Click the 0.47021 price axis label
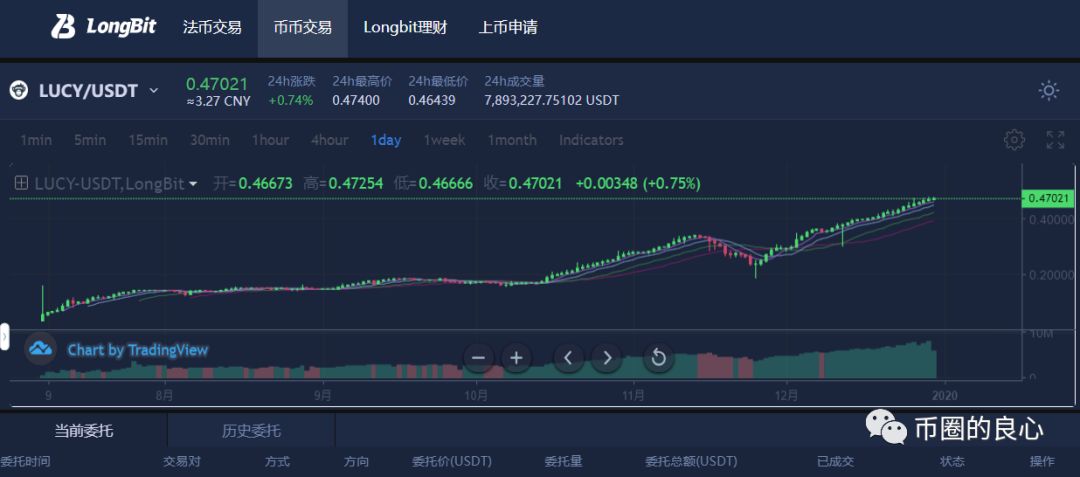The width and height of the screenshot is (1080, 477). coord(1048,198)
